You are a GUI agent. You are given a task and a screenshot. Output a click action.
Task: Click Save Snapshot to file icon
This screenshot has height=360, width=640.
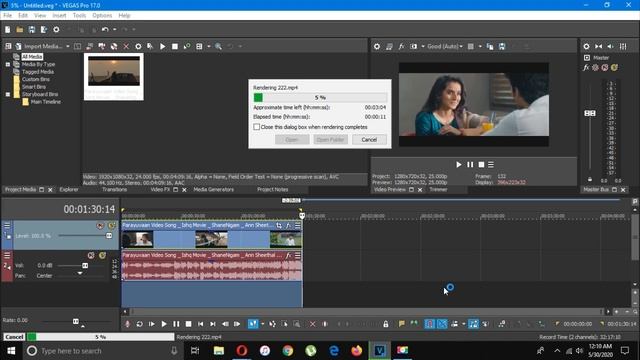502,47
